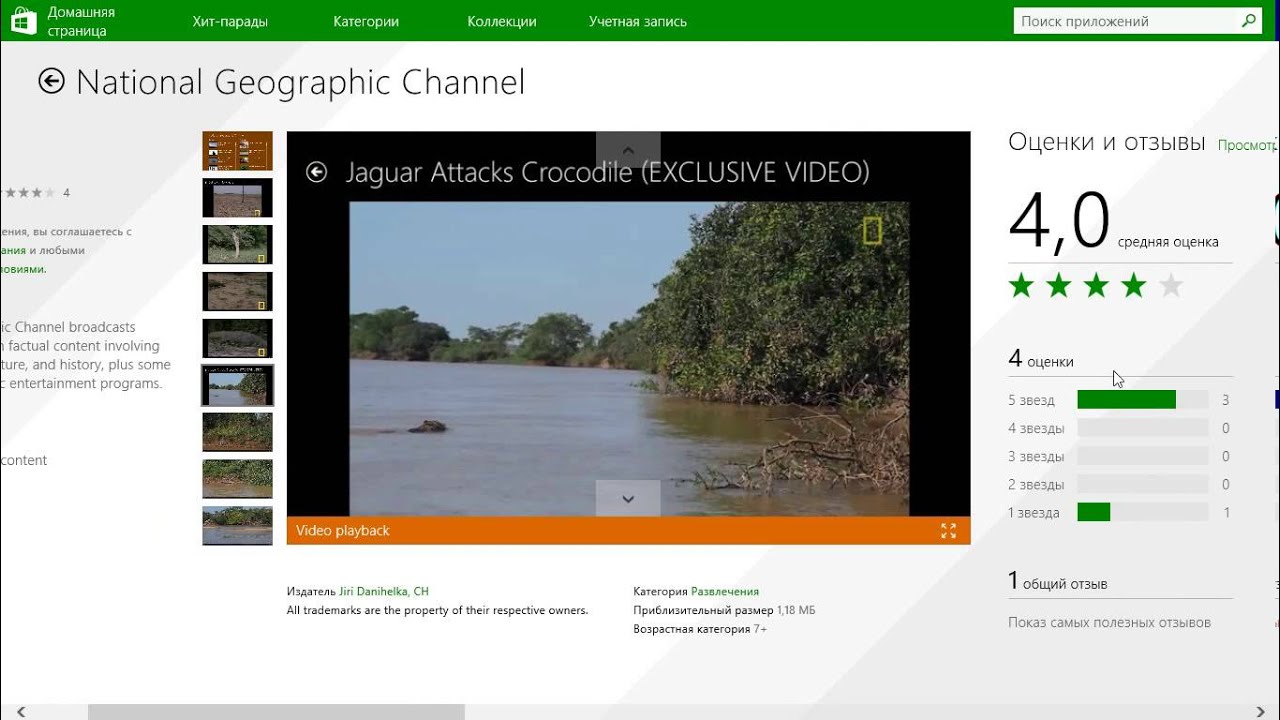Click the search magnifier icon
The height and width of the screenshot is (720, 1280).
(x=1249, y=21)
